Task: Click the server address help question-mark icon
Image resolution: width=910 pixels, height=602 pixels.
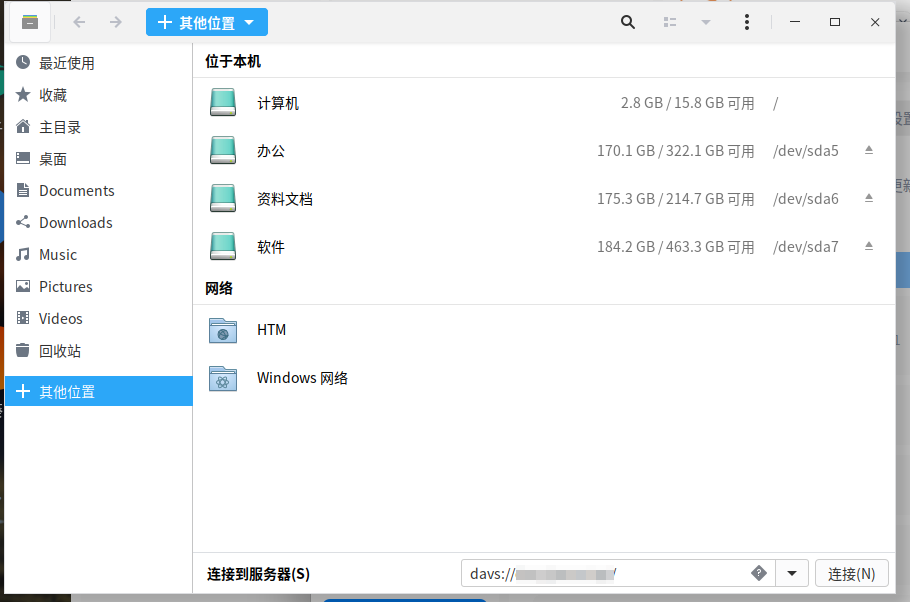Action: [759, 573]
